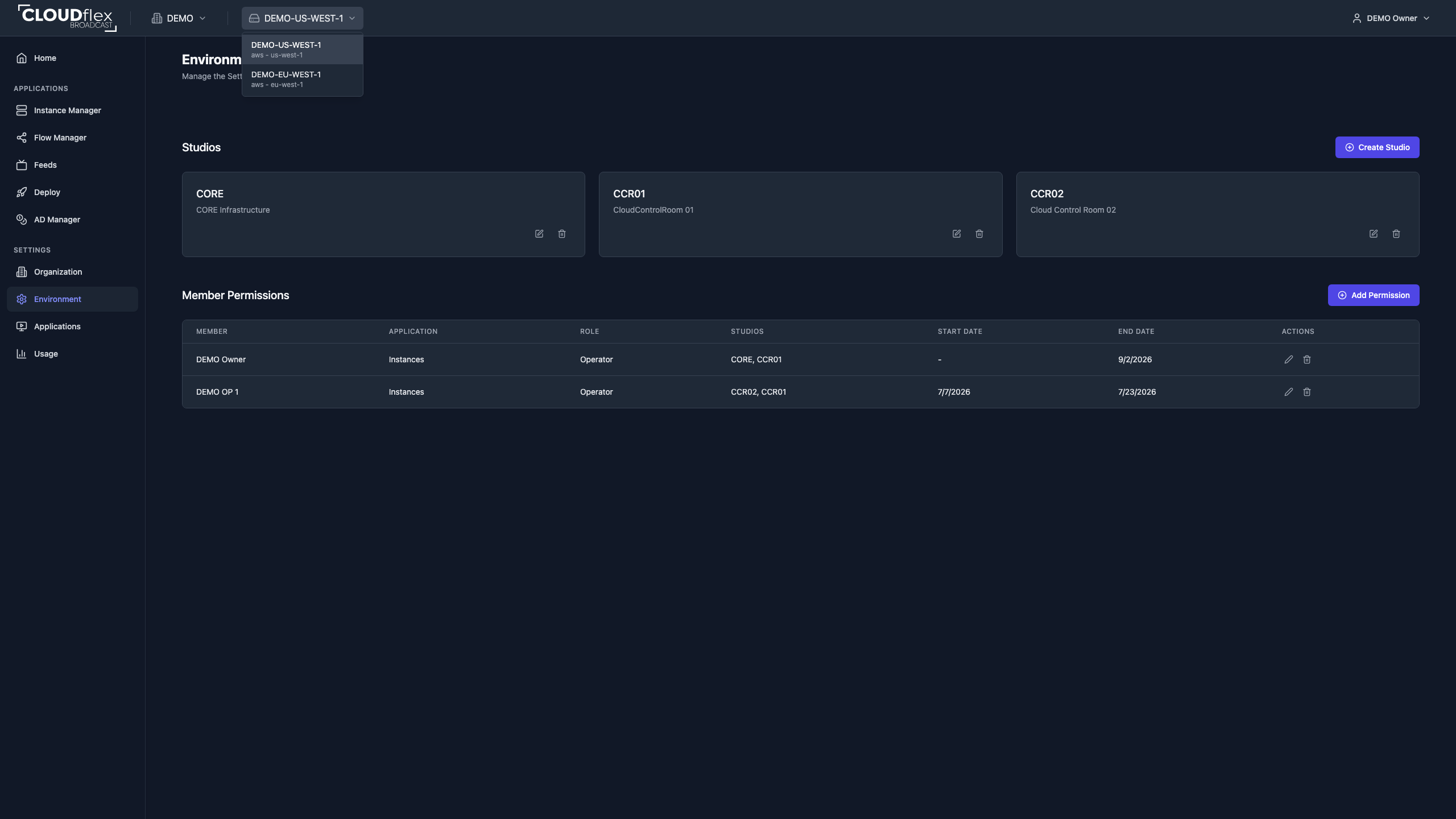Delete the CCR02 studio
The image size is (1456, 819).
1396,234
